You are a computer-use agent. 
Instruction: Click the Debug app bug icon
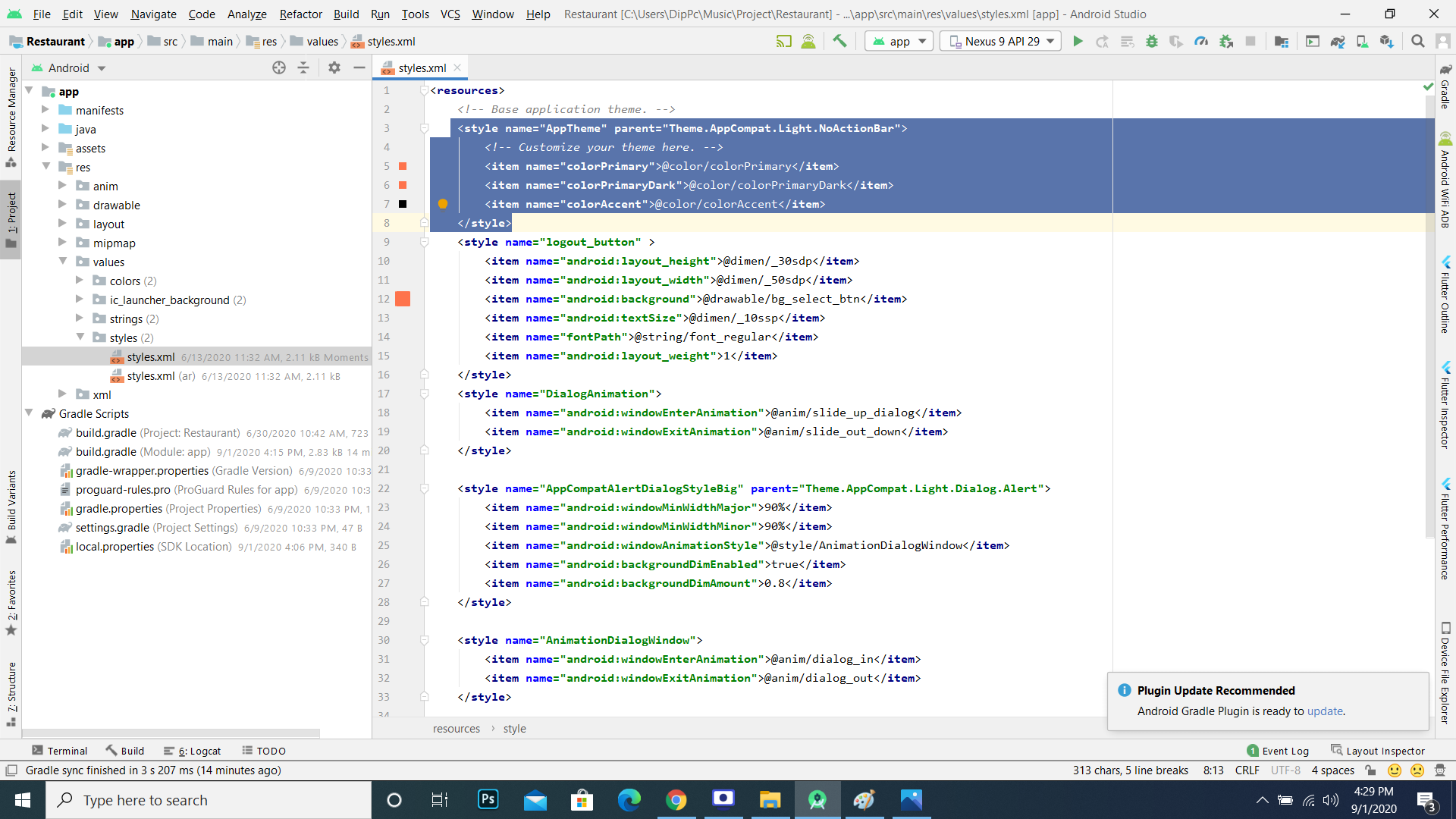[x=1152, y=41]
